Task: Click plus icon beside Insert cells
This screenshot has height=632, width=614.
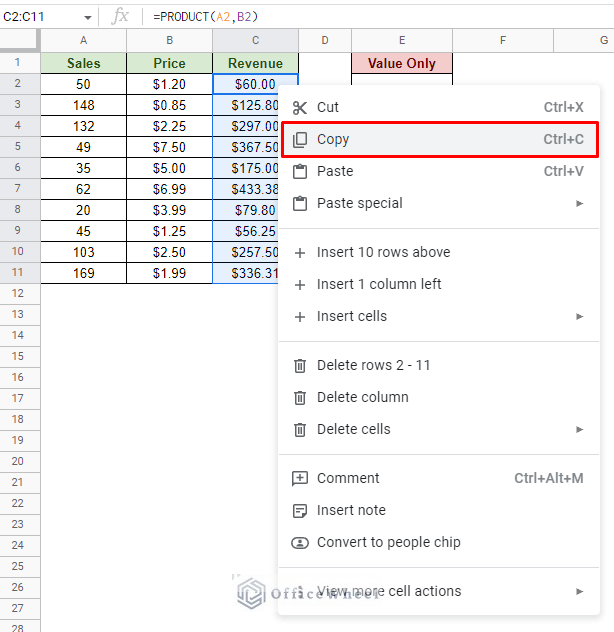Action: coord(300,317)
